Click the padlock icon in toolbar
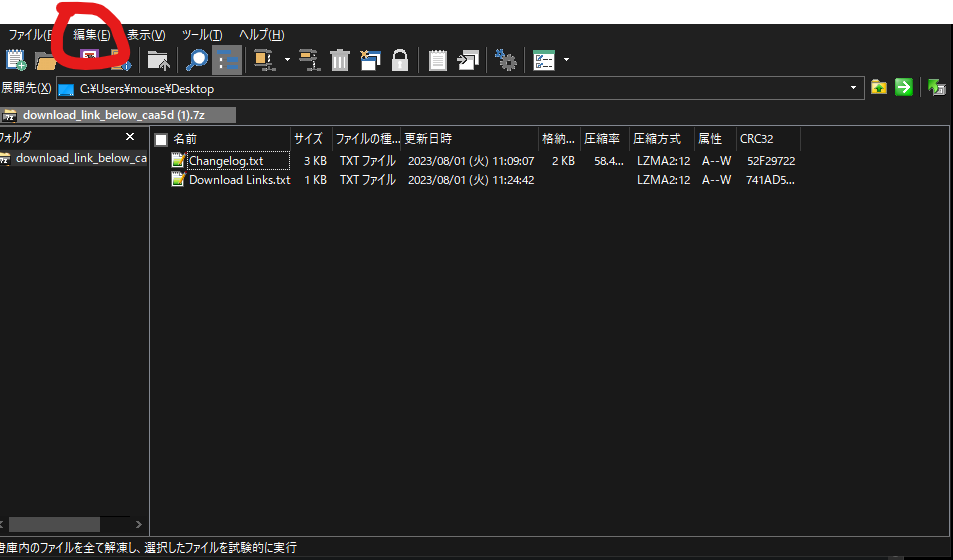 click(400, 60)
